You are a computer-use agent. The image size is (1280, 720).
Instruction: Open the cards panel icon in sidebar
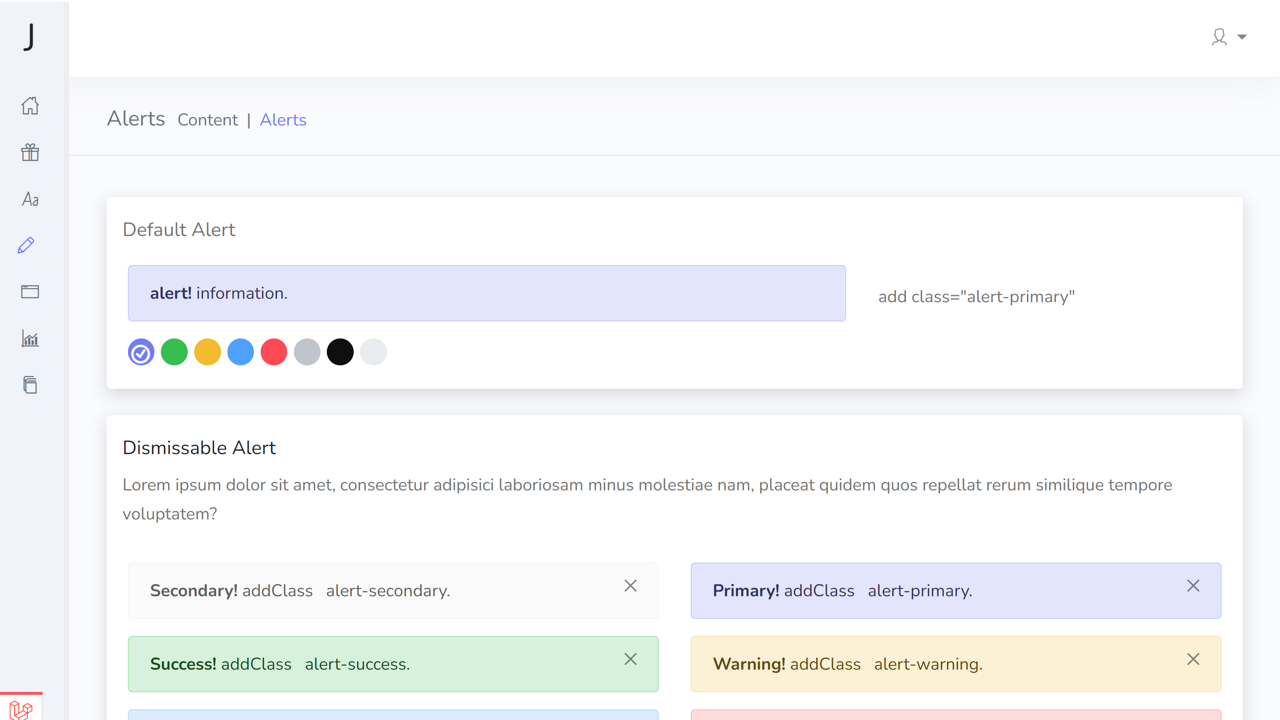[30, 291]
